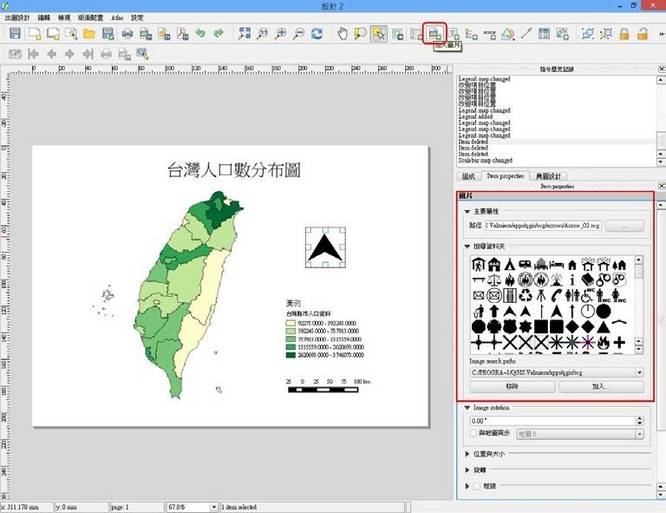Open the 版面配置 menu
The width and height of the screenshot is (666, 513).
91,18
